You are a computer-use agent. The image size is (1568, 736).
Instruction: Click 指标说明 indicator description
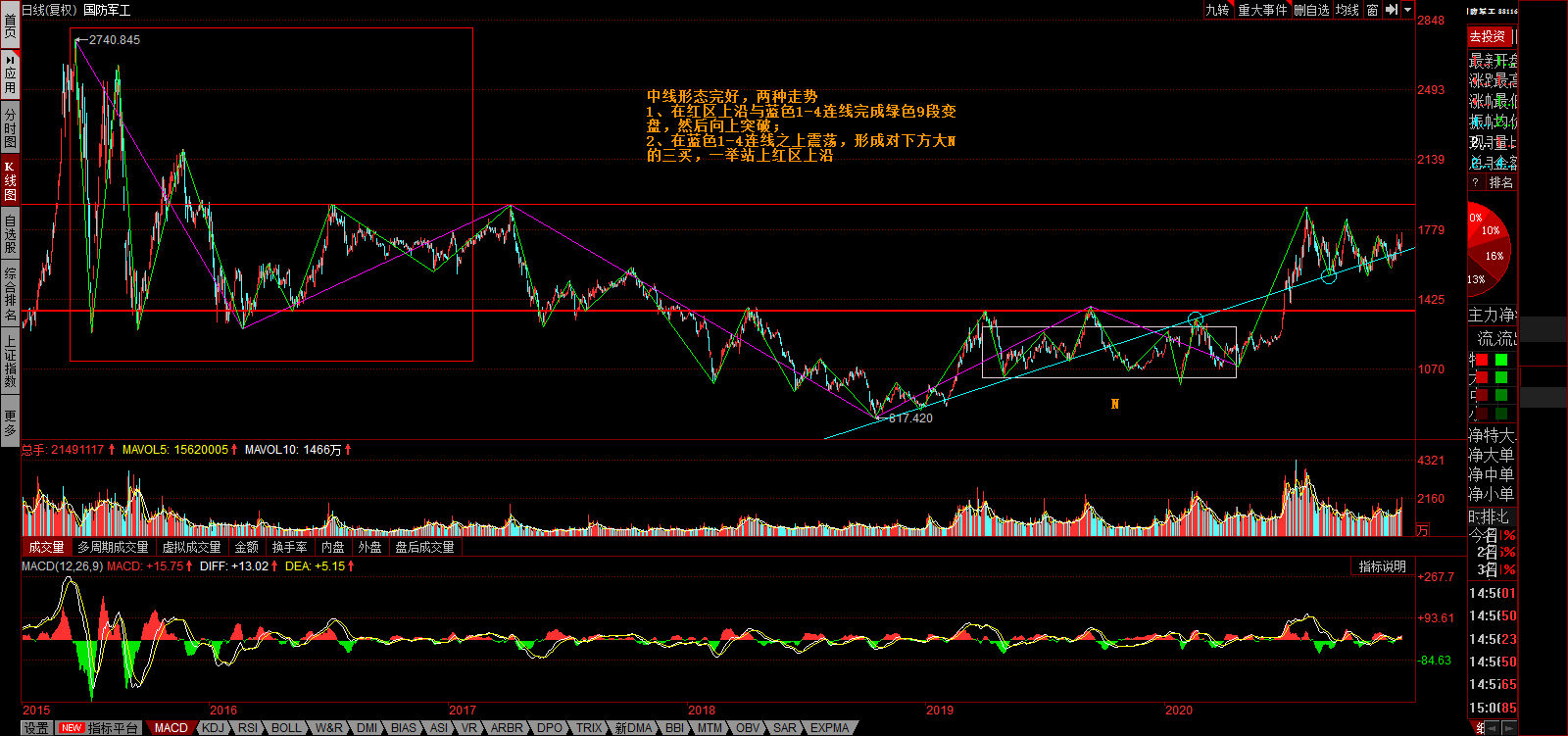tap(1382, 566)
